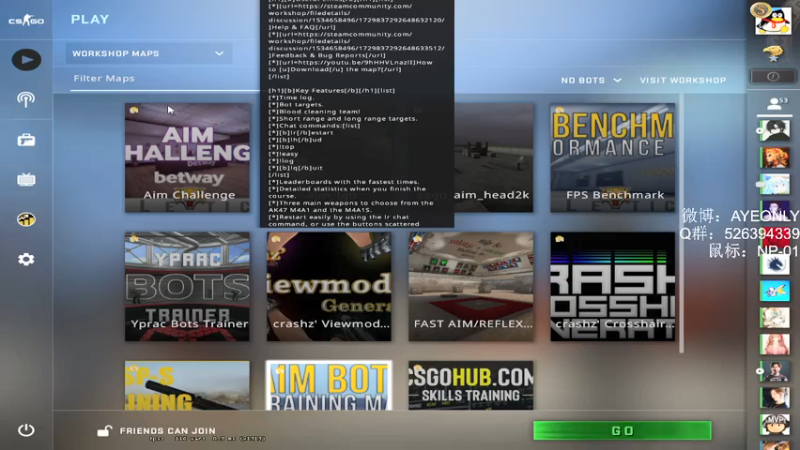Open the inventory briefcase icon

click(26, 140)
